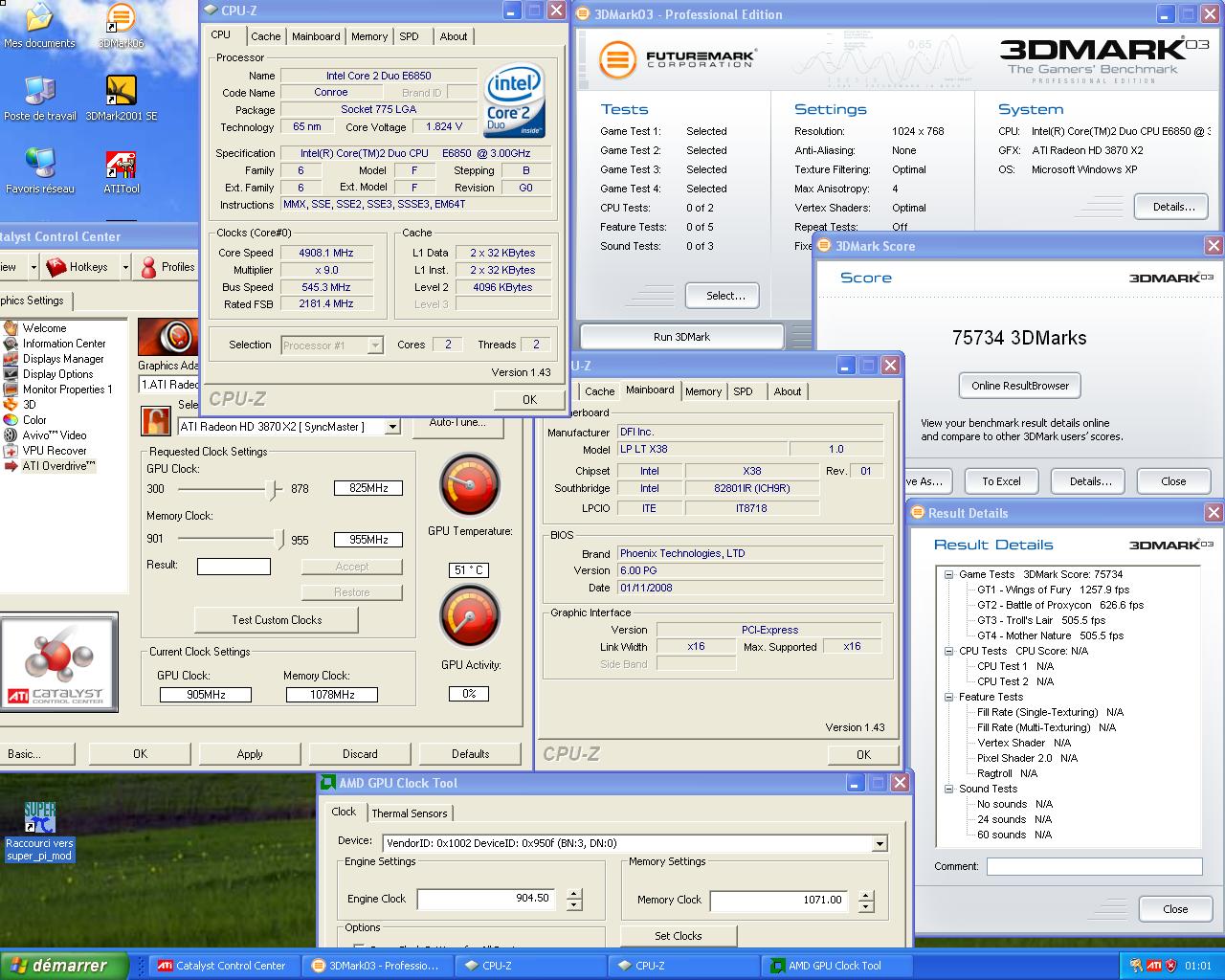Switch to Thermal Sensors tab
Image resolution: width=1225 pixels, height=980 pixels.
click(x=410, y=813)
